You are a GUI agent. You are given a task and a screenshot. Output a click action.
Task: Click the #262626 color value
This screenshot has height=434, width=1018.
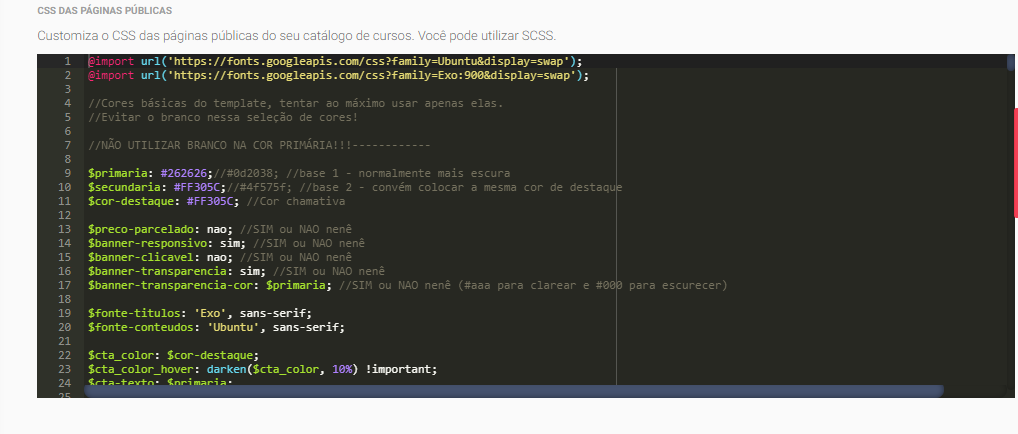[x=184, y=173]
